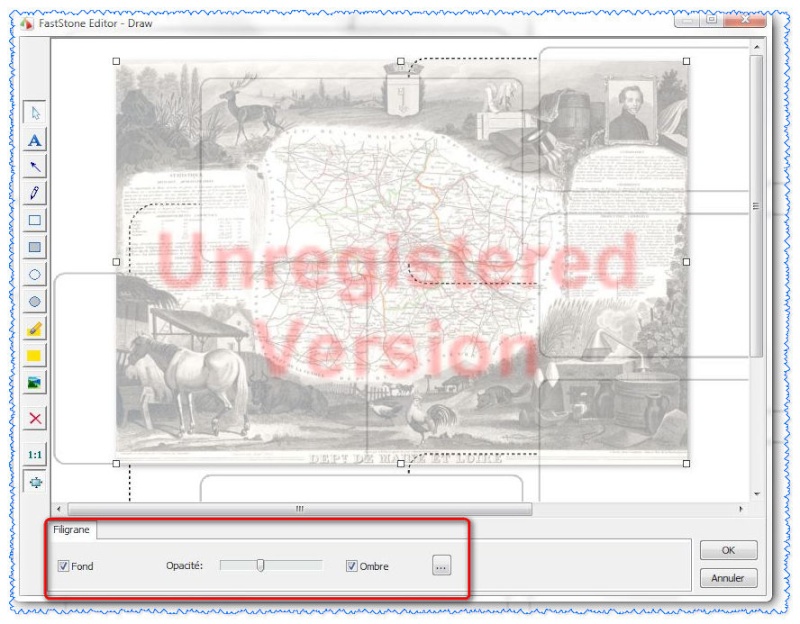
Task: Click the left-middle selection handle of the image
Action: click(116, 262)
